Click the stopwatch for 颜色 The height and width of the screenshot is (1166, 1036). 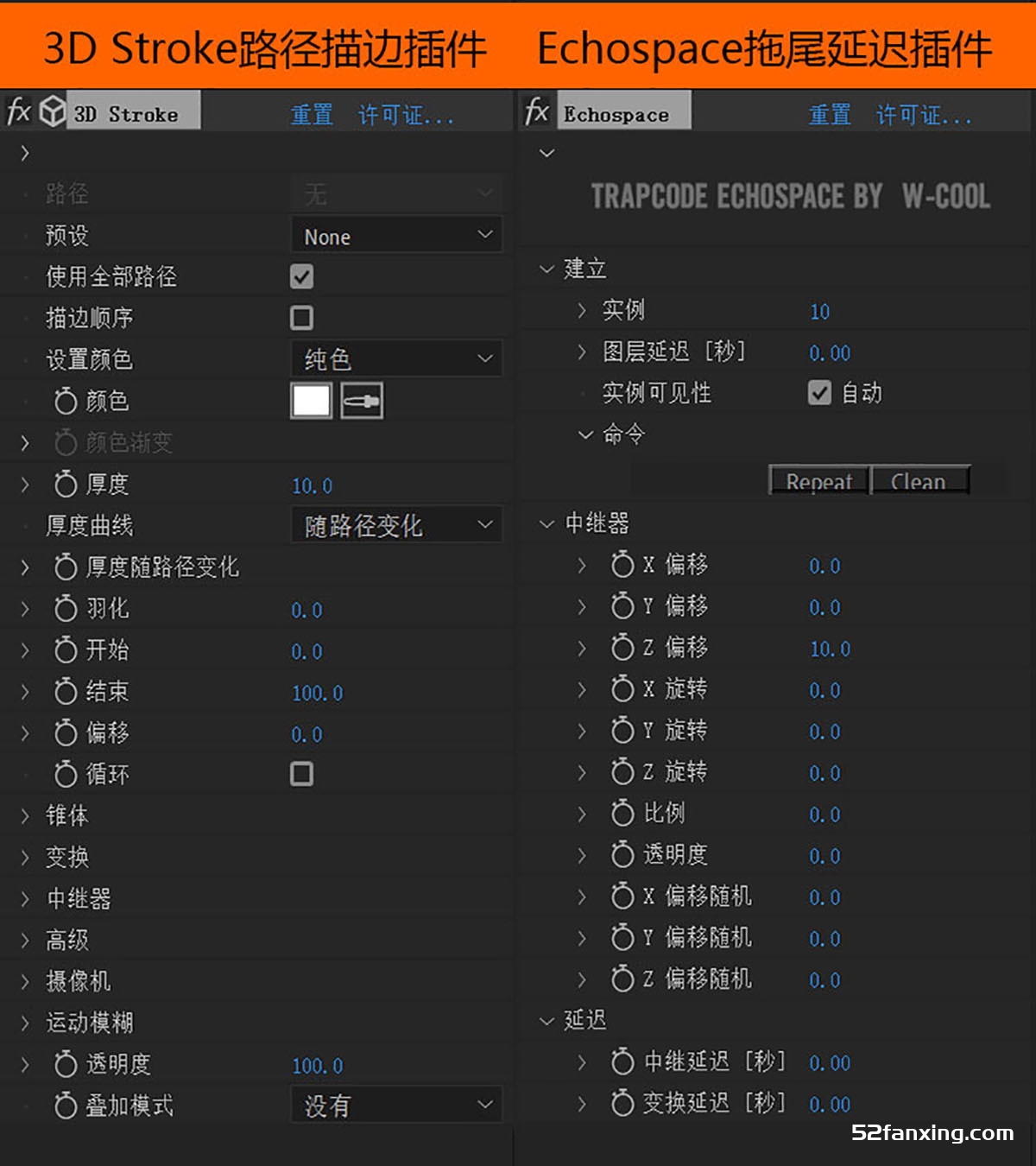pyautogui.click(x=66, y=401)
